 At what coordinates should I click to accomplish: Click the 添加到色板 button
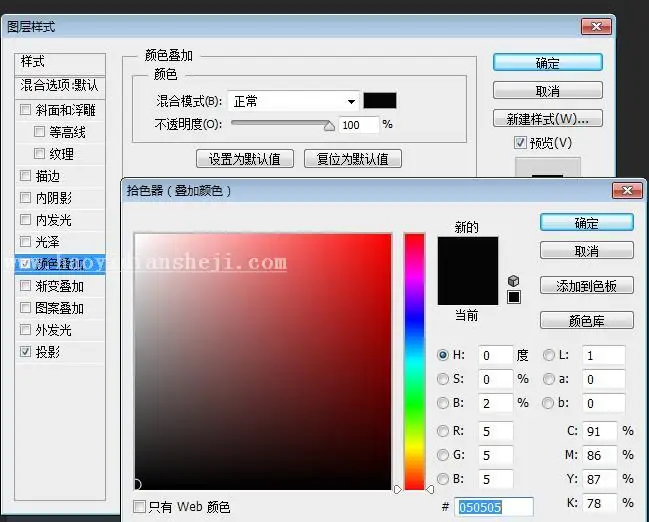click(587, 286)
